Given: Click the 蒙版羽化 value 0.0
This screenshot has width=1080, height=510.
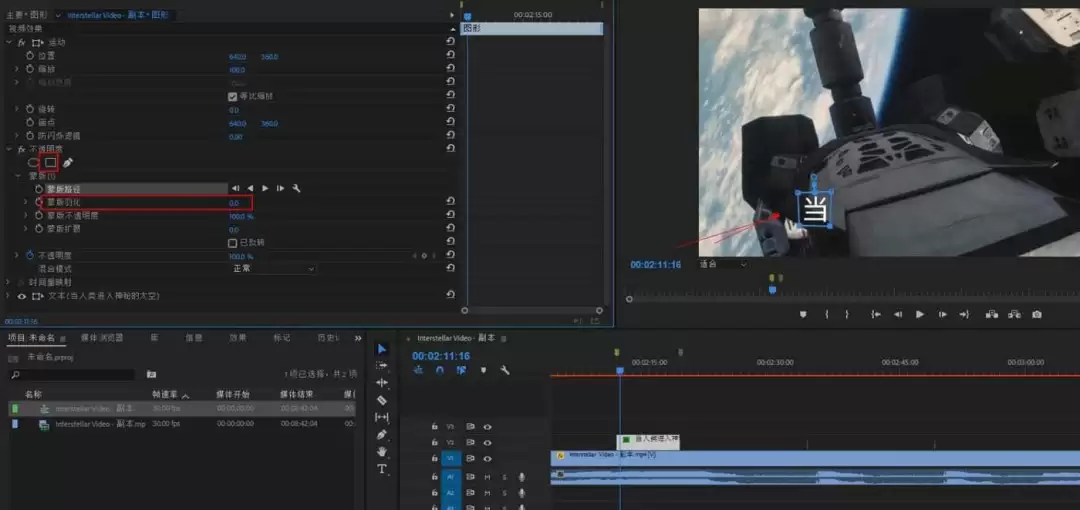Looking at the screenshot, I should pos(234,203).
